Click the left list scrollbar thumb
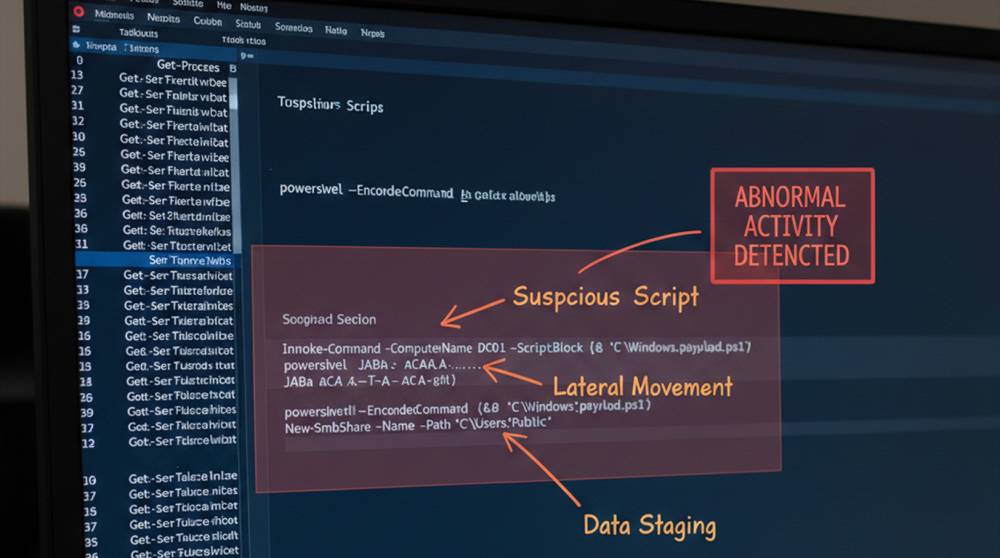Image resolution: width=1000 pixels, height=558 pixels. pyautogui.click(x=233, y=165)
